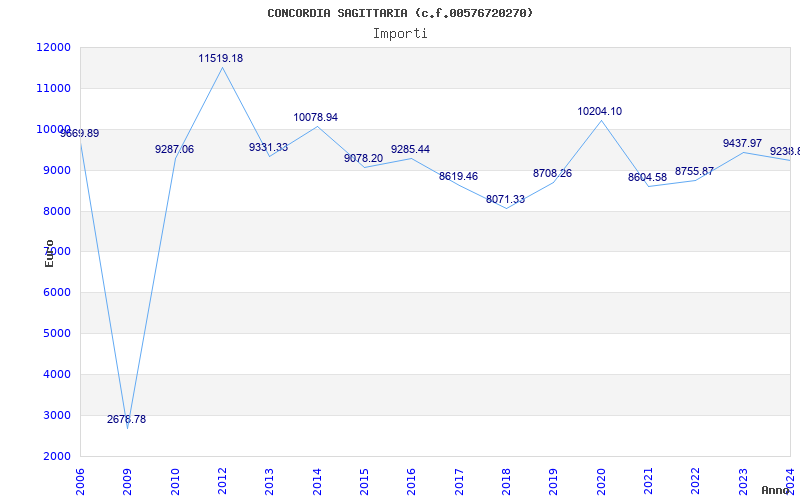
Task: Select the 10078.94 value label
Action: pyautogui.click(x=315, y=117)
